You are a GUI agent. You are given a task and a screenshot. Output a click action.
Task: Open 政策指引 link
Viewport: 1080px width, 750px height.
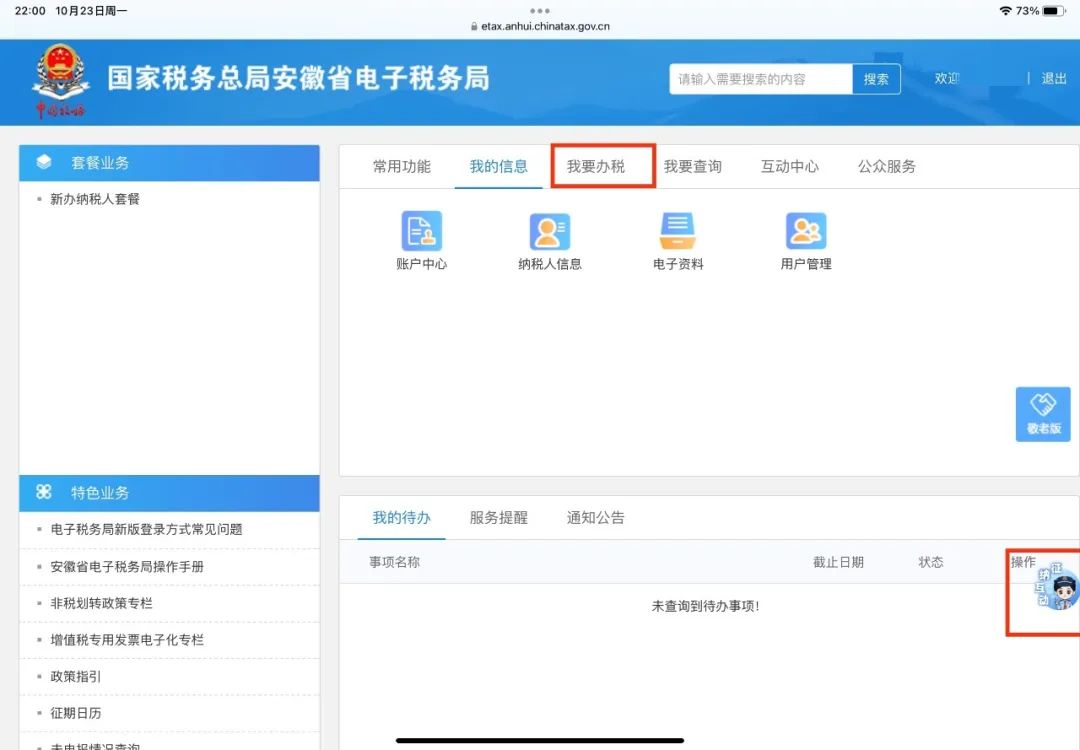76,676
